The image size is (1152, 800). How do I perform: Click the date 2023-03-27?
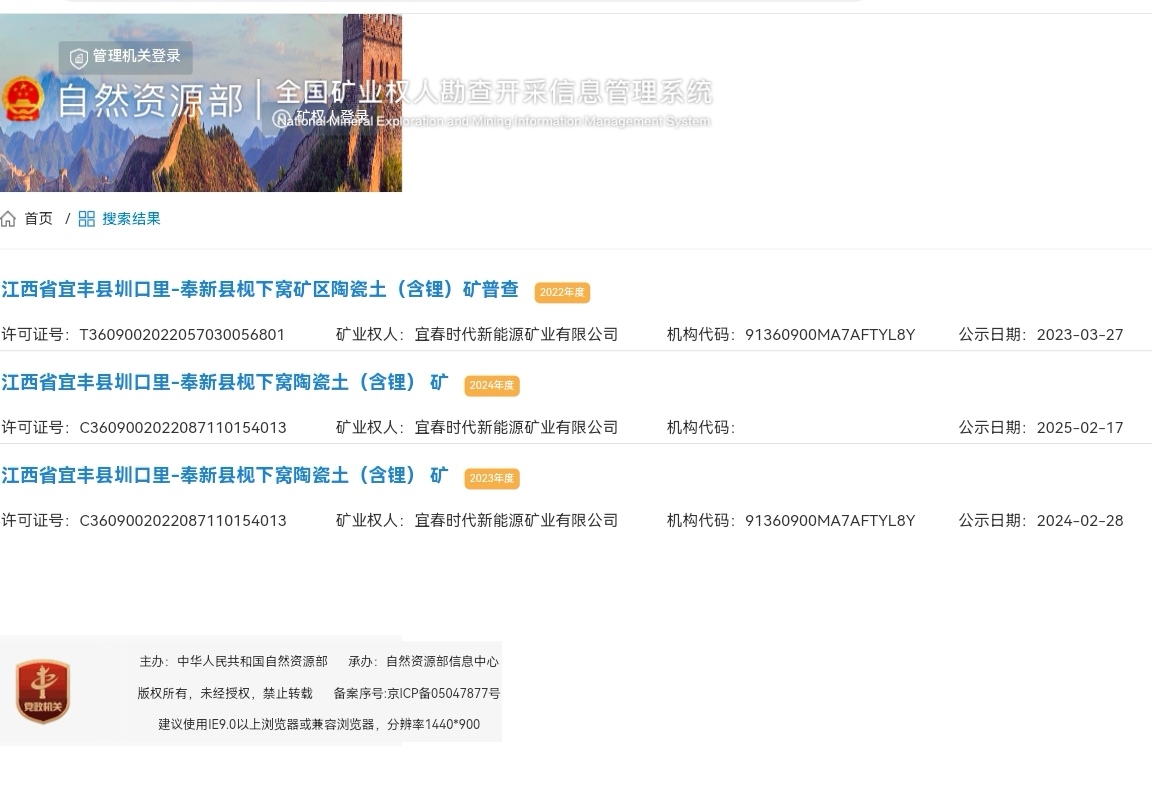1080,335
